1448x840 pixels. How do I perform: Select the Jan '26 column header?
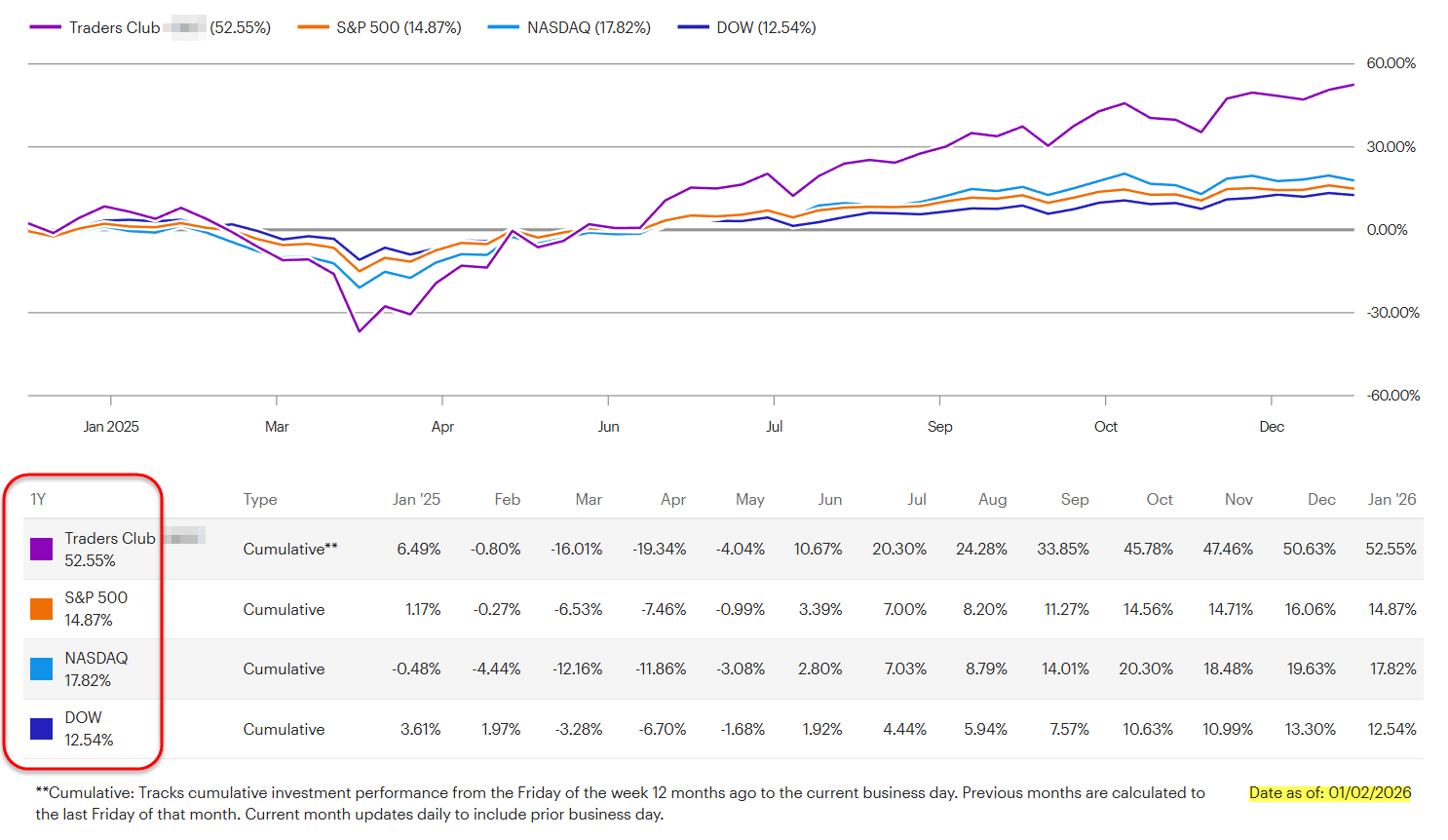1391,499
